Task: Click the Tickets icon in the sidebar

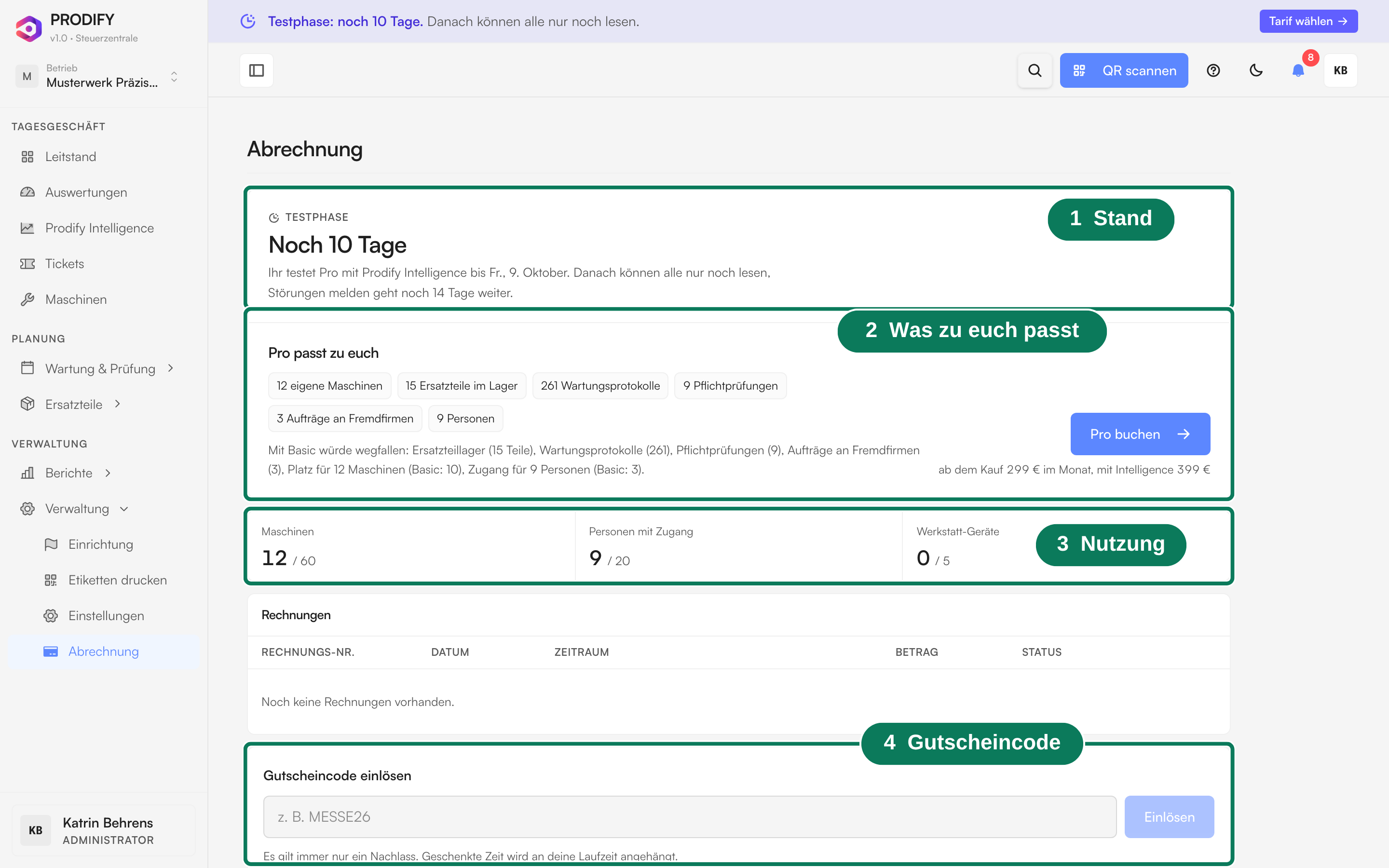Action: (x=27, y=263)
